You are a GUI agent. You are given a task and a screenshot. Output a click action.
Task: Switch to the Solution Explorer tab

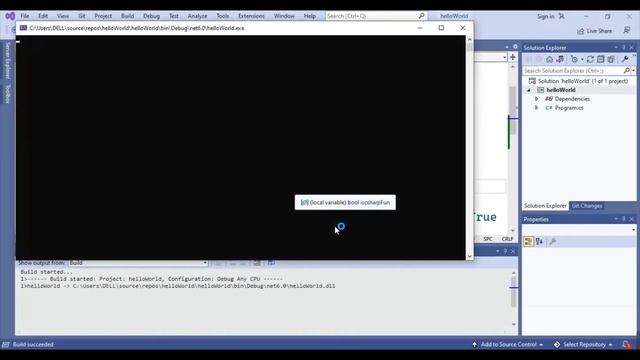[545, 206]
